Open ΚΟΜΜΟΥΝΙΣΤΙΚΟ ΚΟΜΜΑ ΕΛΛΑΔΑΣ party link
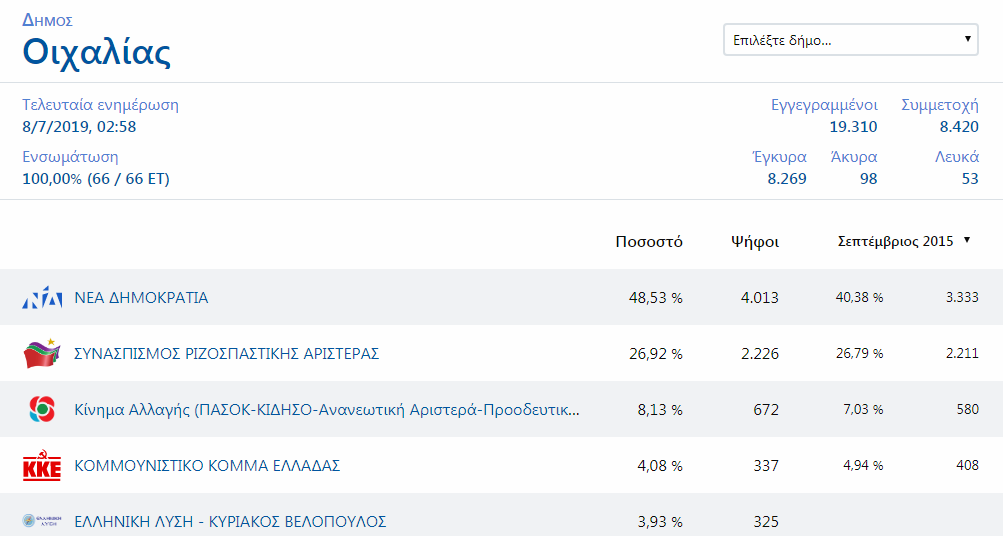This screenshot has width=1003, height=536. point(207,466)
